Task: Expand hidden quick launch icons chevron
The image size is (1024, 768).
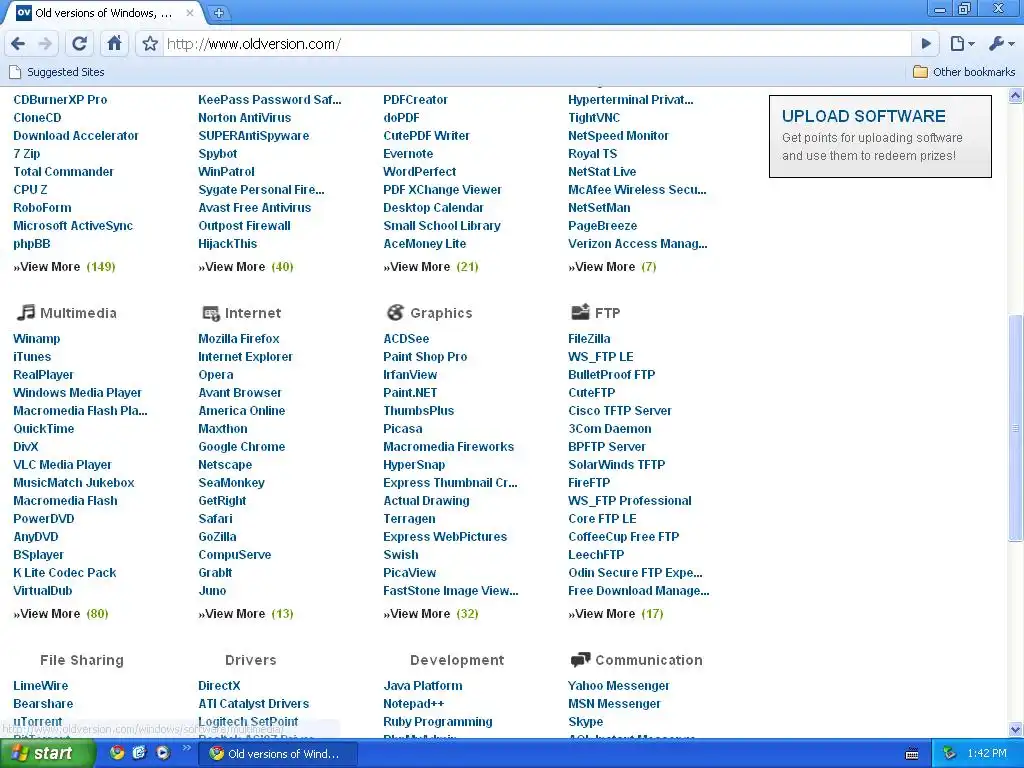Action: pos(186,748)
